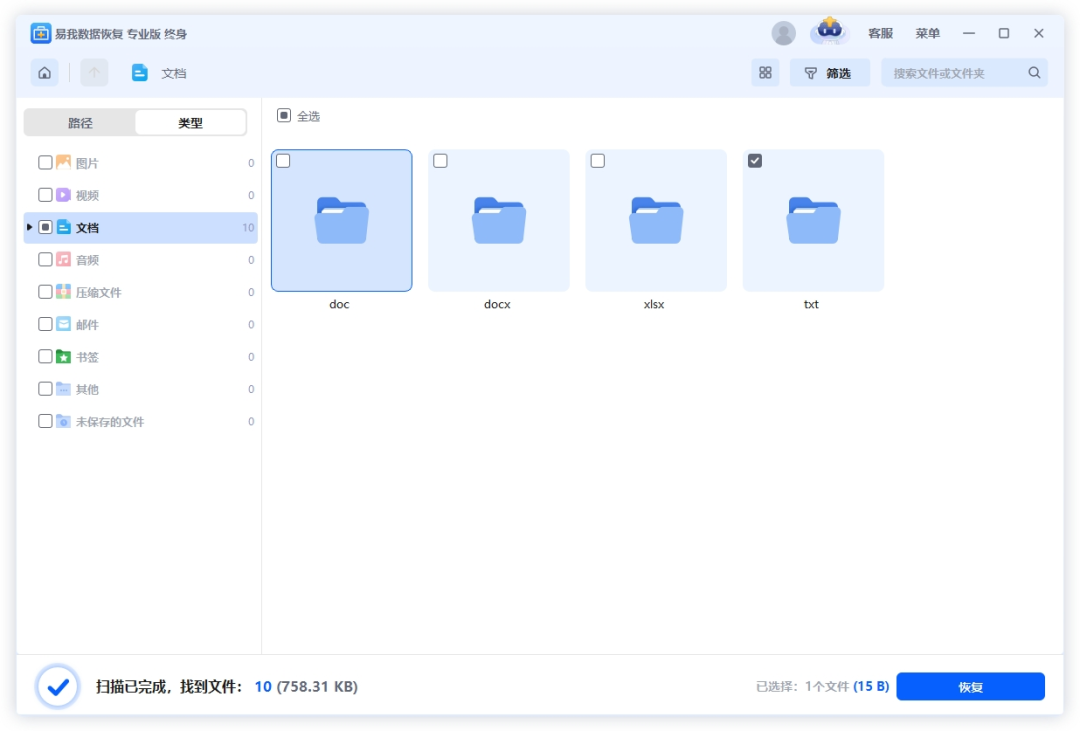Open the user avatar account icon
Viewport: 1080px width, 731px height.
pos(783,32)
